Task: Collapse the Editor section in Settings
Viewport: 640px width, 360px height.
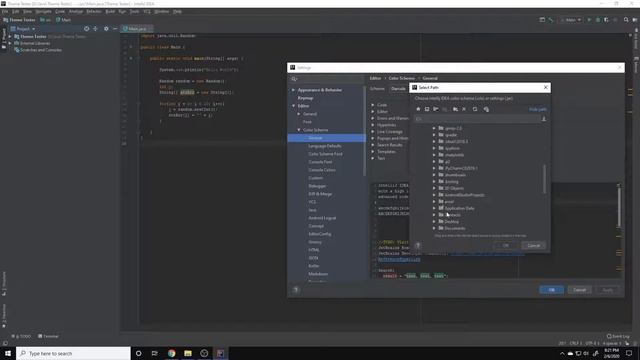Action: coord(293,106)
